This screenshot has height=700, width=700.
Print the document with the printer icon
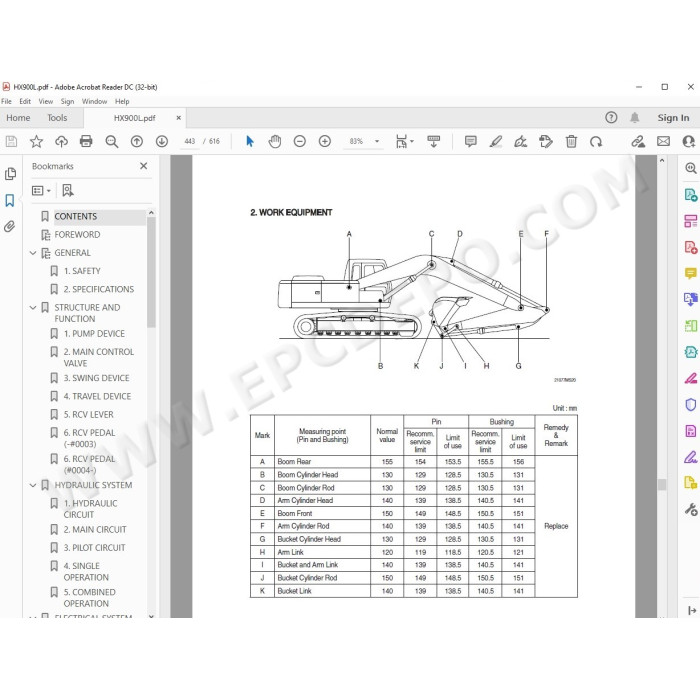86,142
